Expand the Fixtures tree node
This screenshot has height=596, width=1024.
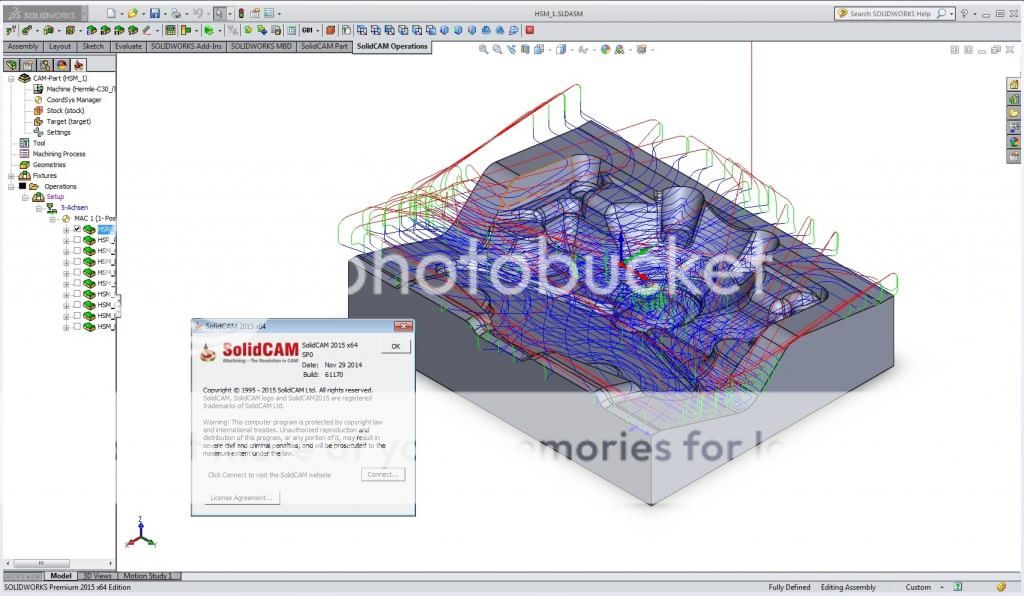11,175
